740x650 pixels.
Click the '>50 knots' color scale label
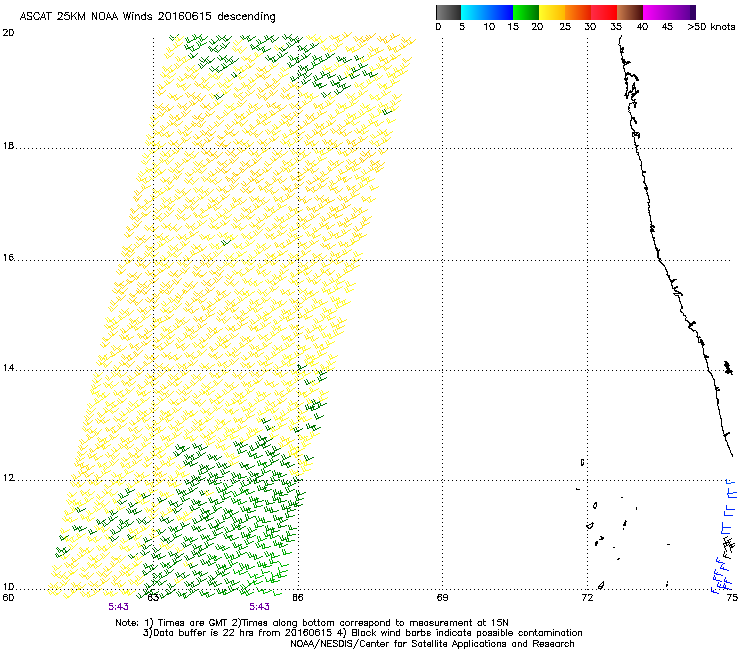click(x=711, y=27)
